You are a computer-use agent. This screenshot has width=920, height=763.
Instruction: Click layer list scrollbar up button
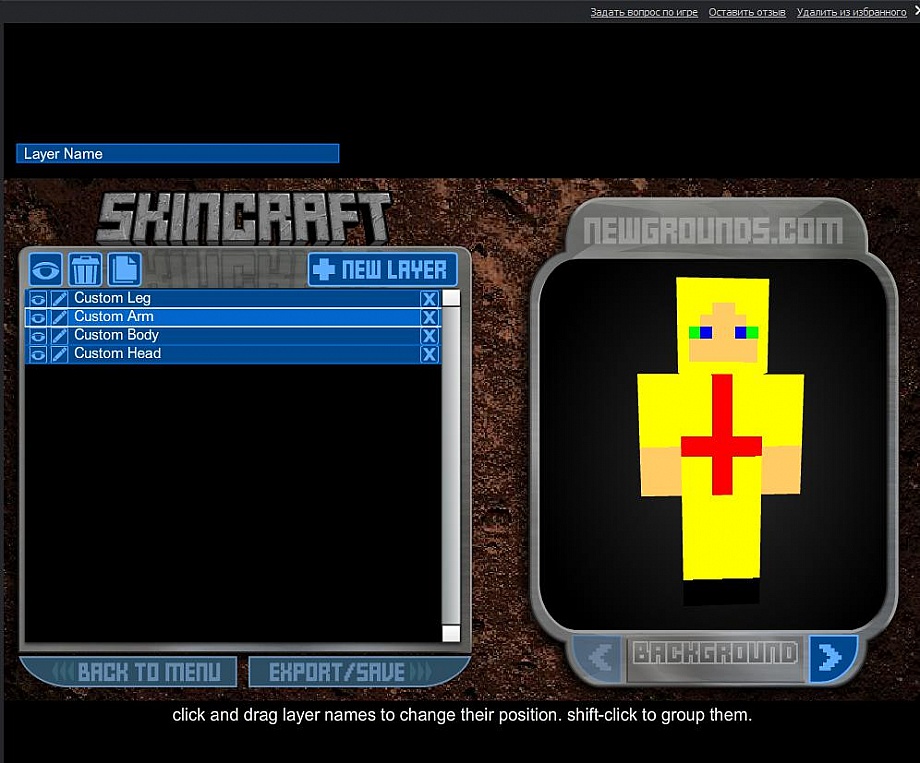[x=451, y=298]
